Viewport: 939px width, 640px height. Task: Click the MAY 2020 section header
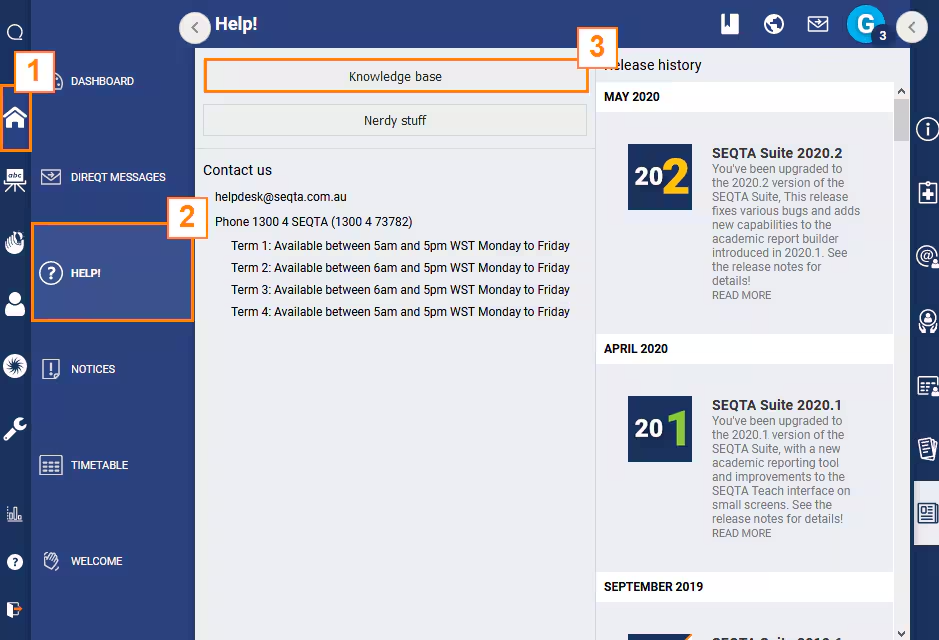744,97
